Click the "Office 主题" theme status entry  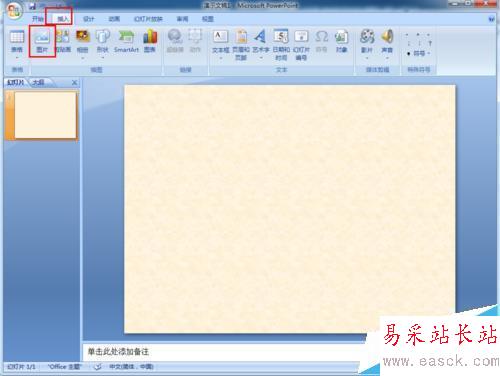[x=64, y=367]
